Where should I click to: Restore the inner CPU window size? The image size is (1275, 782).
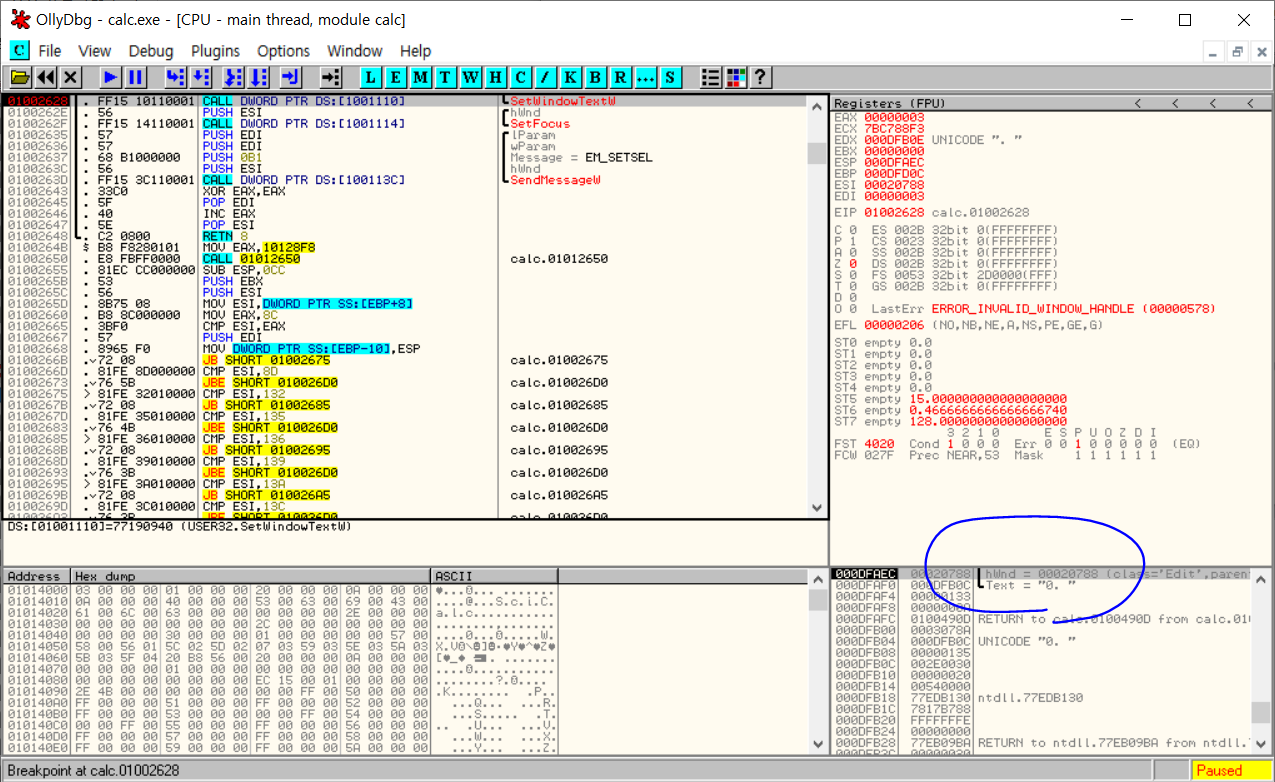point(1236,52)
